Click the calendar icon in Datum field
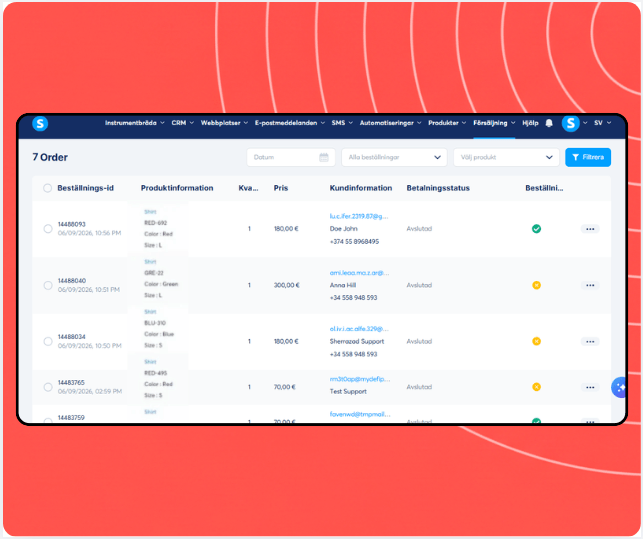Viewport: 643px width, 539px height. 324,157
